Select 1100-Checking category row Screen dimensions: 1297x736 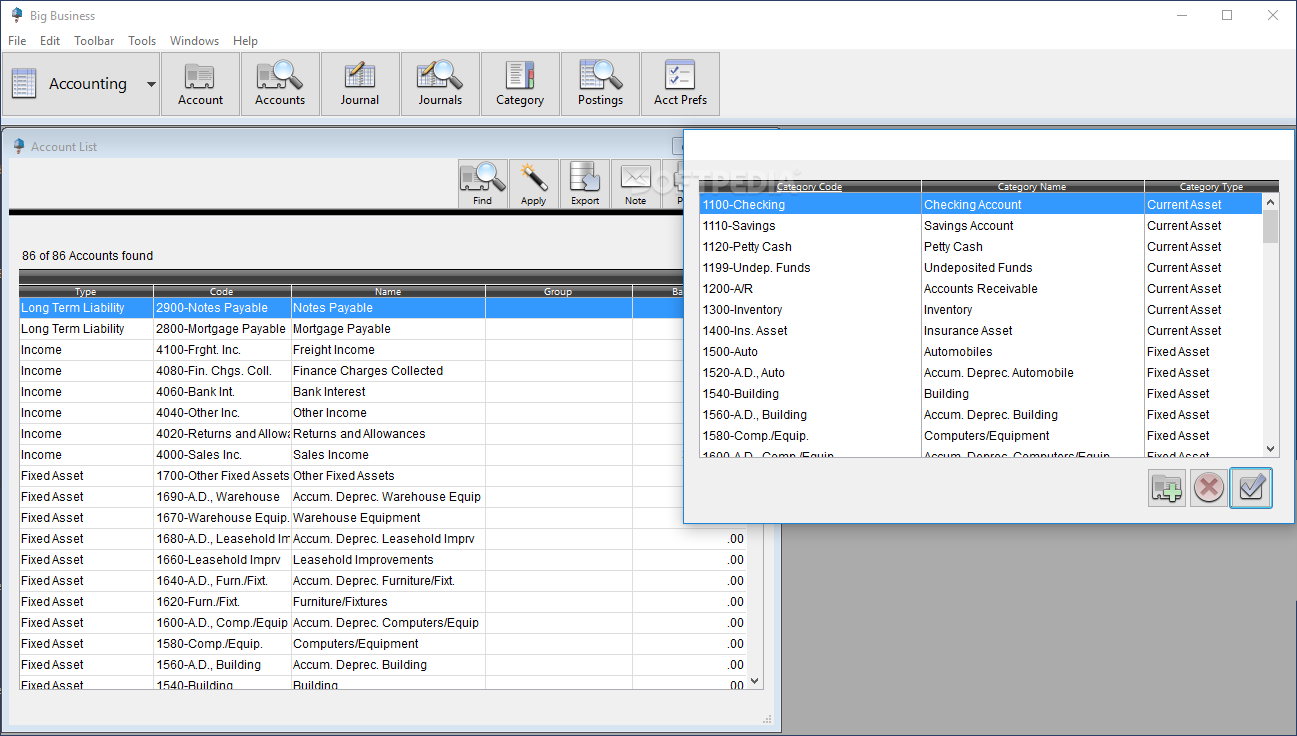pos(981,205)
